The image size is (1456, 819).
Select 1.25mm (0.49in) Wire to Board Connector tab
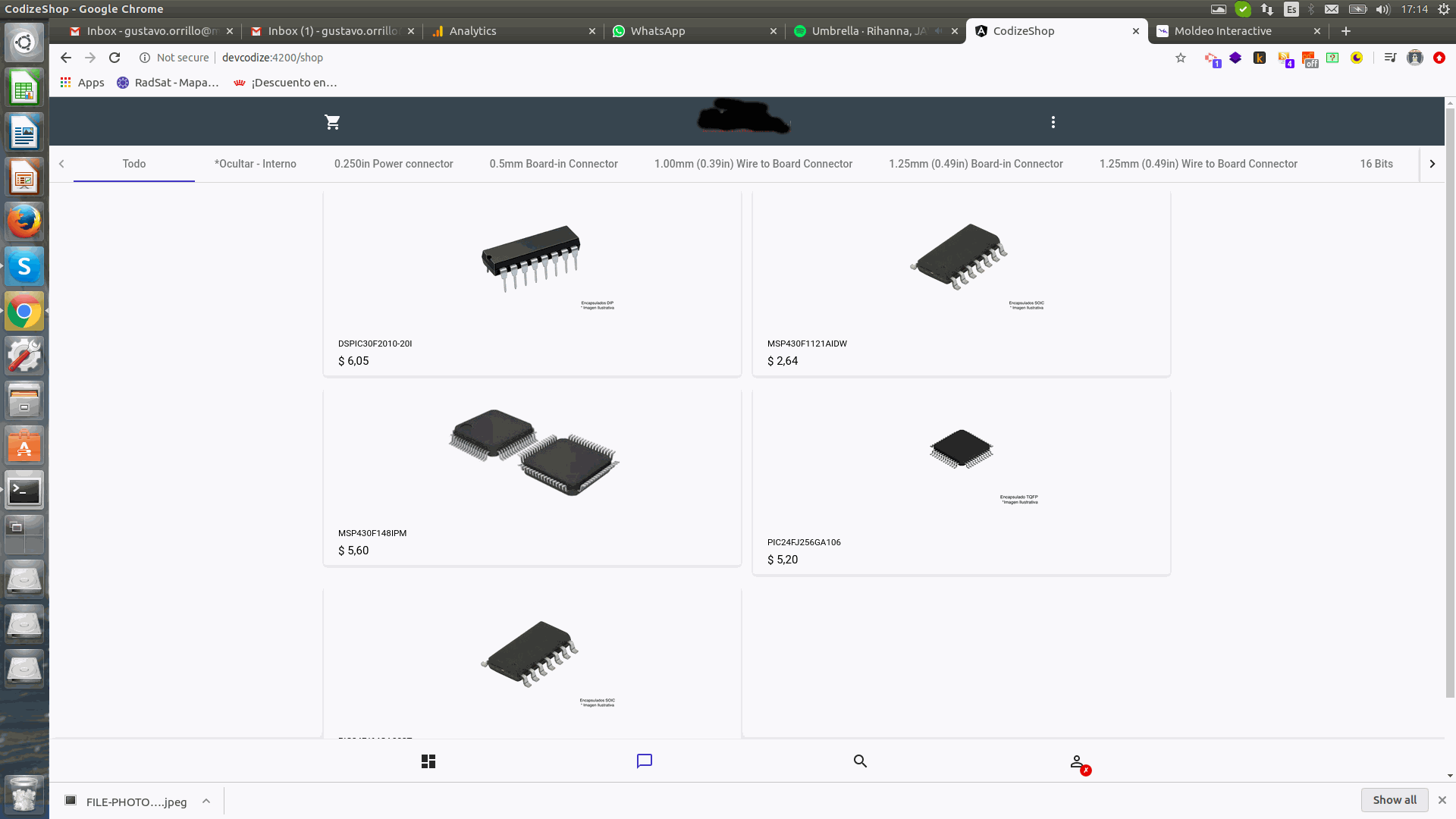[1198, 164]
